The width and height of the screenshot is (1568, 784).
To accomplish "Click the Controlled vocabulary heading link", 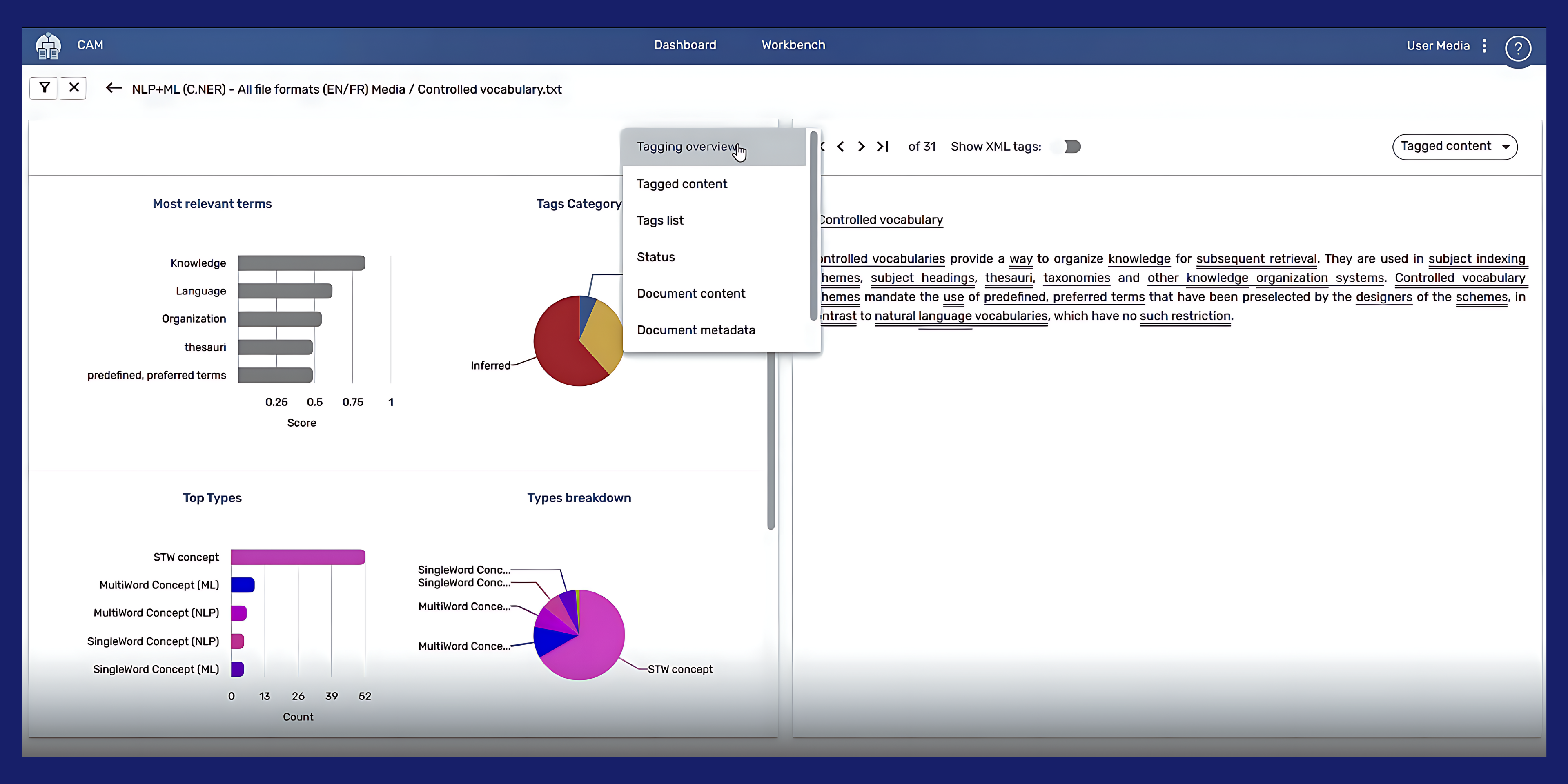I will coord(881,220).
